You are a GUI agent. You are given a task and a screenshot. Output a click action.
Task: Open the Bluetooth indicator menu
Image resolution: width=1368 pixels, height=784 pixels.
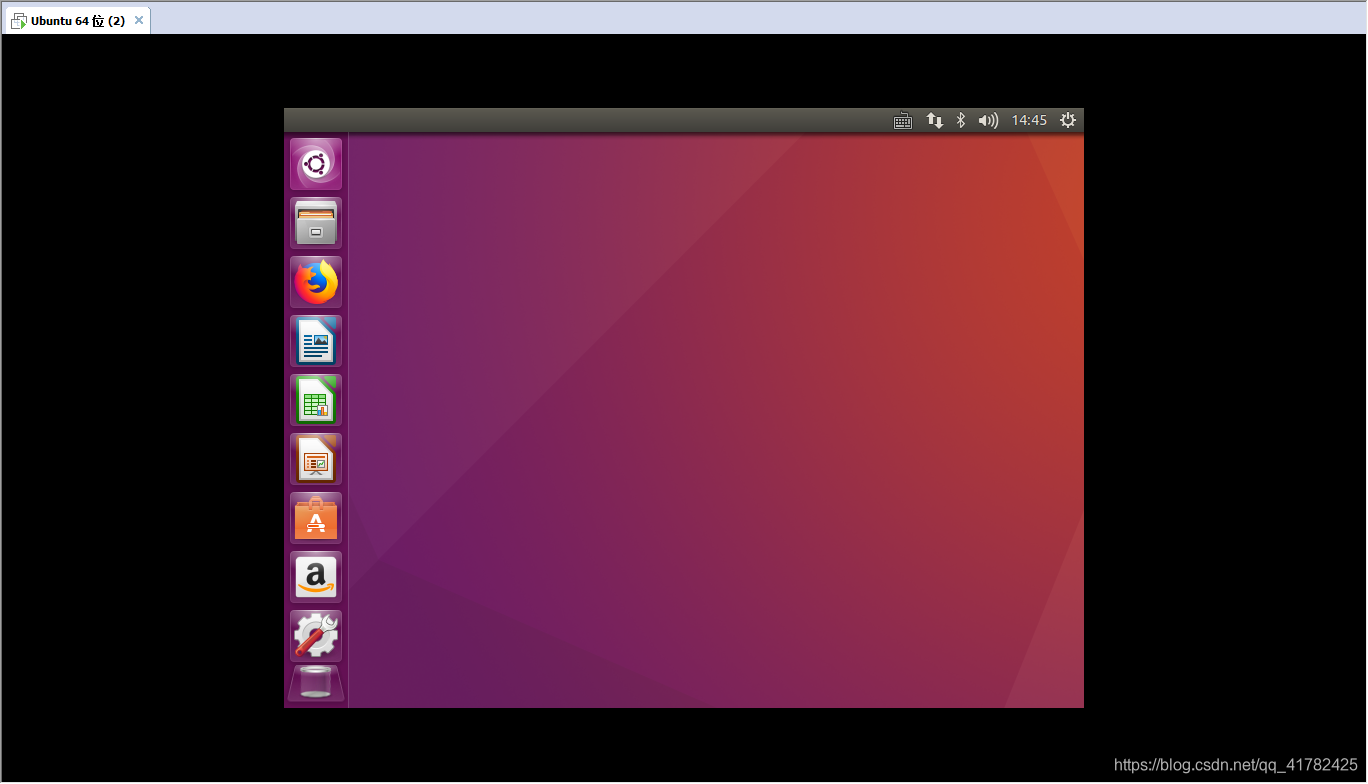(961, 120)
